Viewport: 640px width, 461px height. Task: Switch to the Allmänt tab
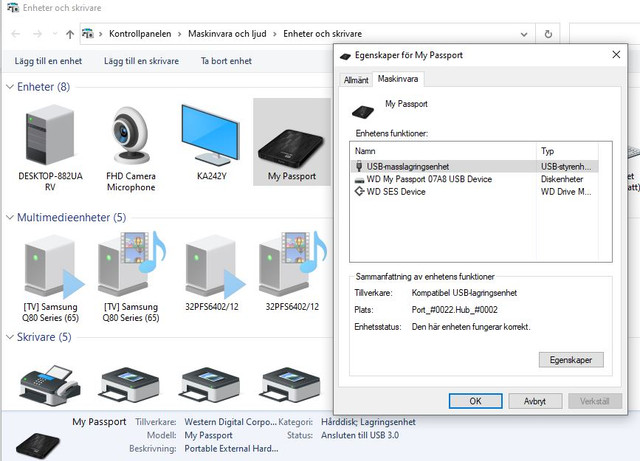coord(356,80)
